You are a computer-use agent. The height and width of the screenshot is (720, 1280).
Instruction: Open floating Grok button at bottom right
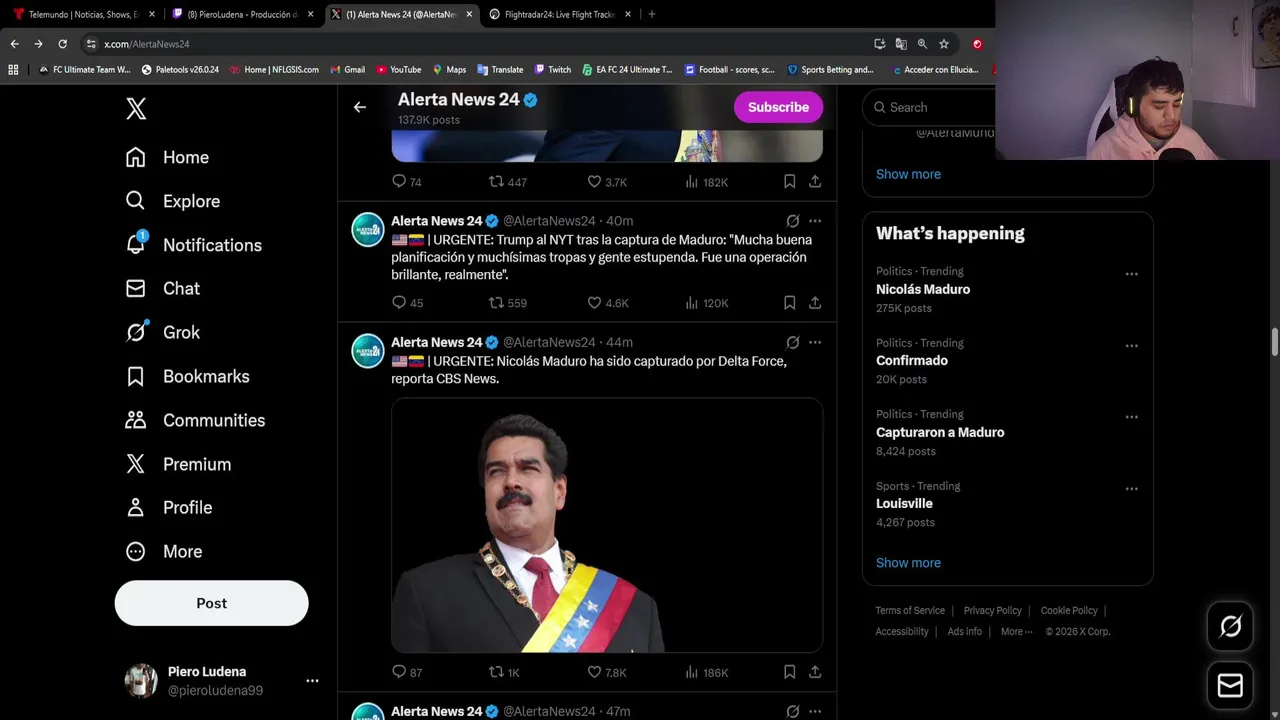tap(1230, 627)
